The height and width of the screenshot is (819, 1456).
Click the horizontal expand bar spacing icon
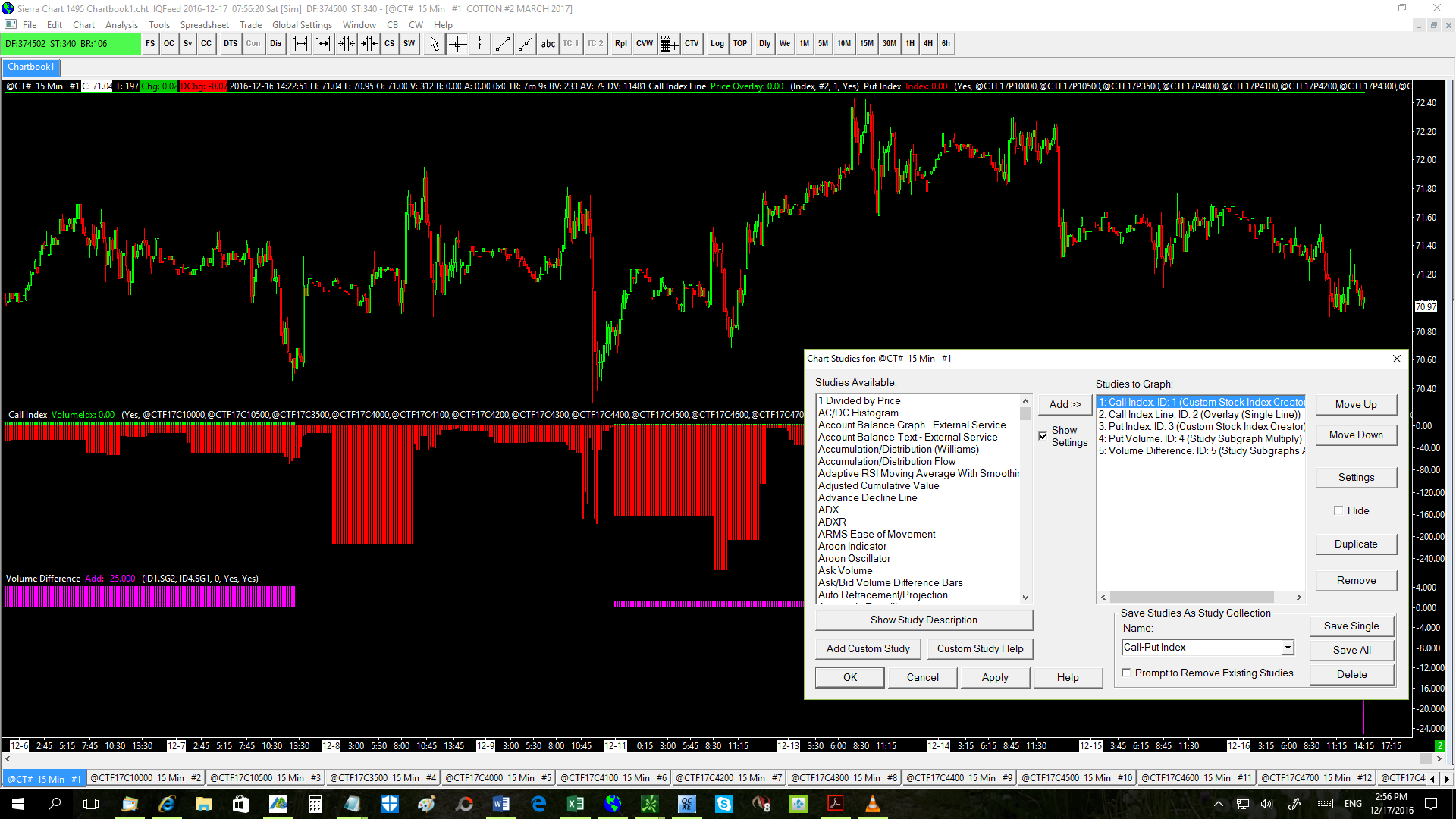point(301,44)
